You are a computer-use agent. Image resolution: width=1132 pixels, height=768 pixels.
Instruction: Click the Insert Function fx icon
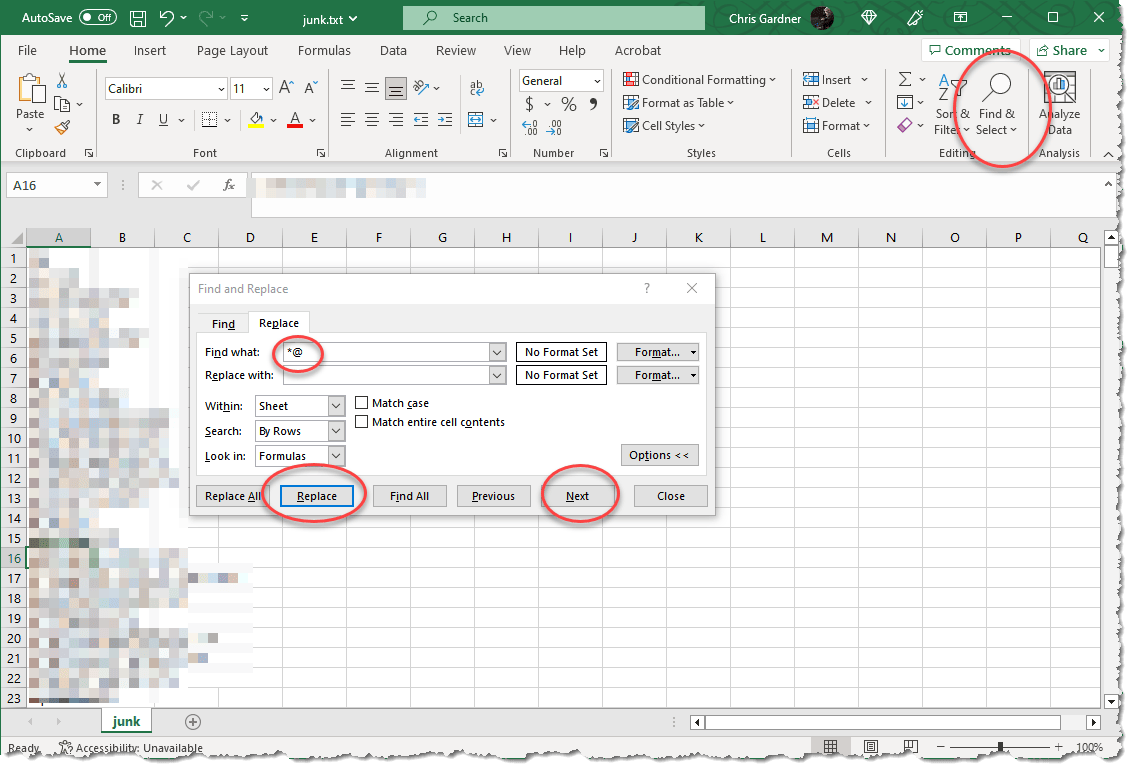point(229,185)
